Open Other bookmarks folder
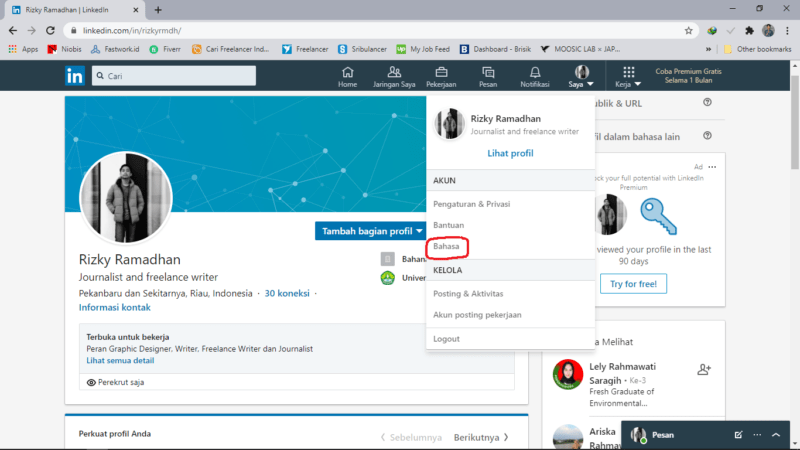The image size is (800, 450). (758, 49)
